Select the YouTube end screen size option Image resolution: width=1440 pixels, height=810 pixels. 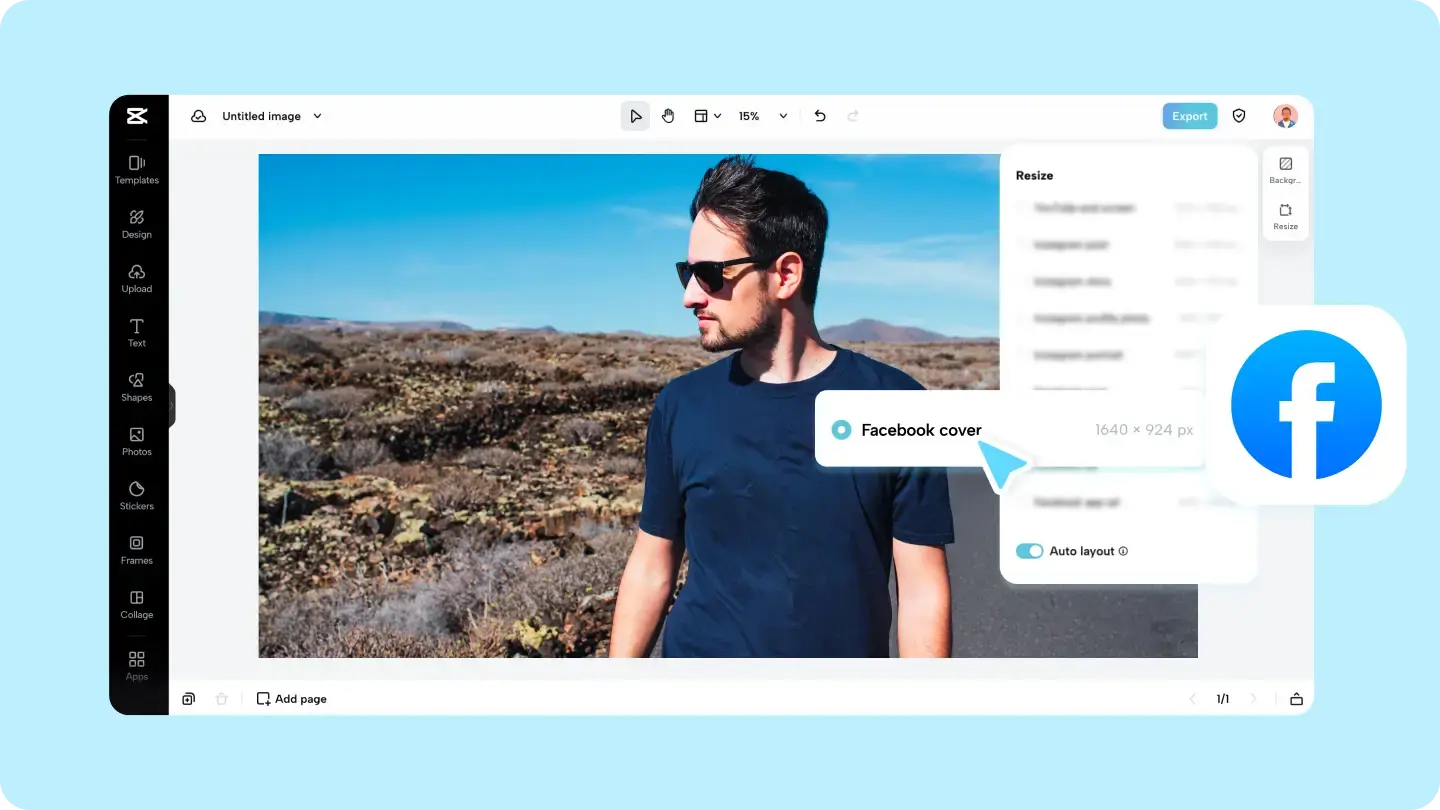[1128, 208]
